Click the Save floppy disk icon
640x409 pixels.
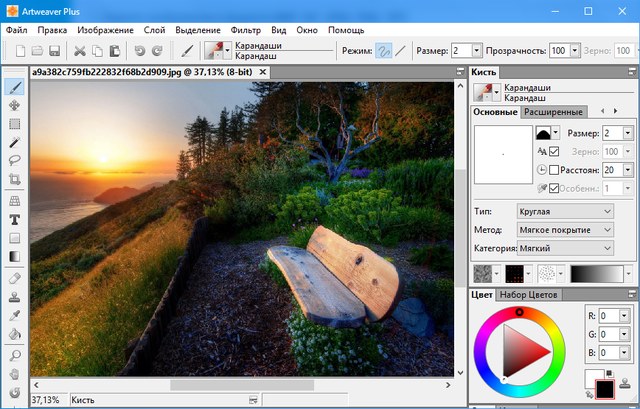click(x=54, y=50)
